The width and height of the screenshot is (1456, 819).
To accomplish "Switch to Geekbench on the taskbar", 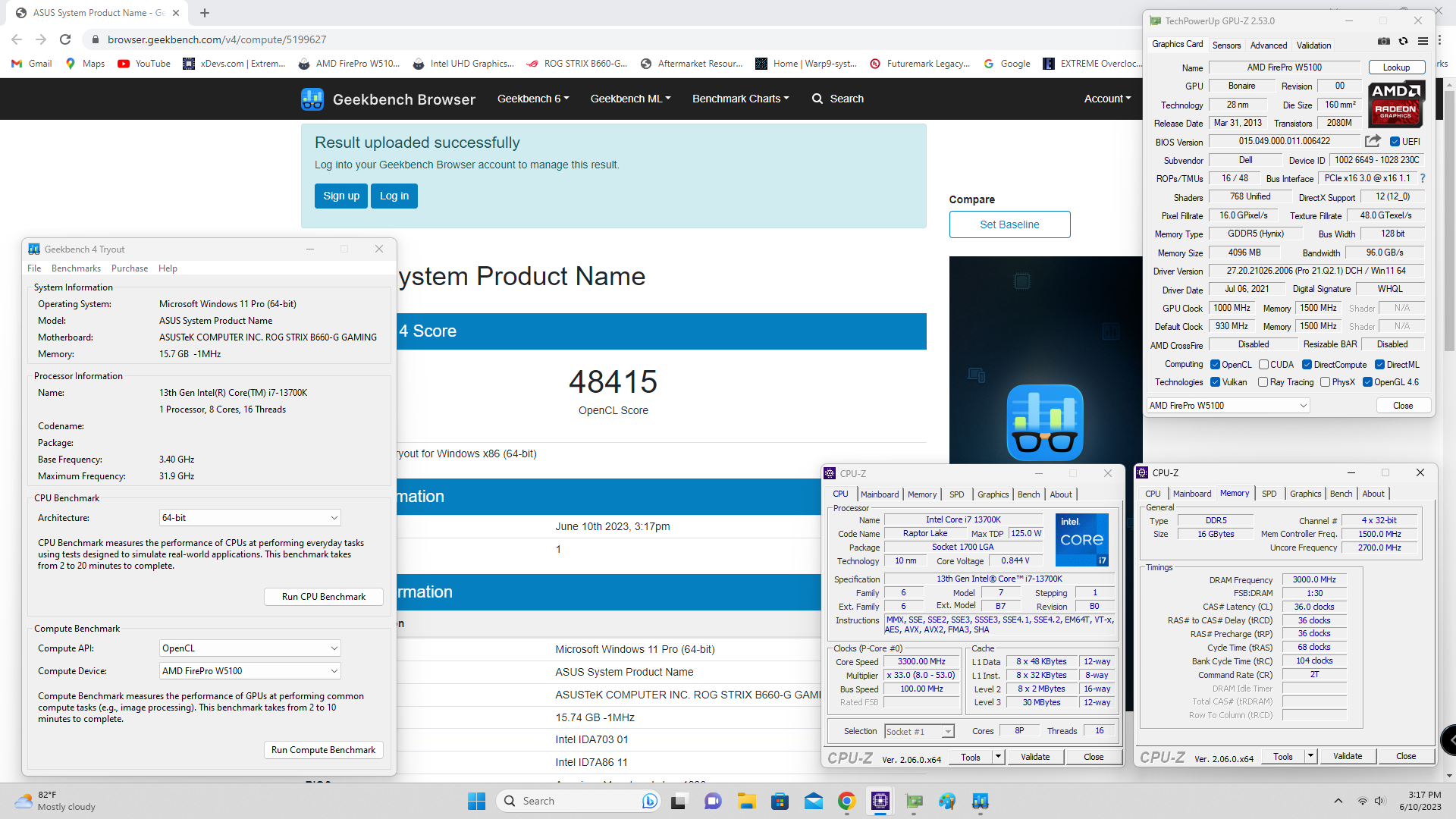I will coord(981,801).
